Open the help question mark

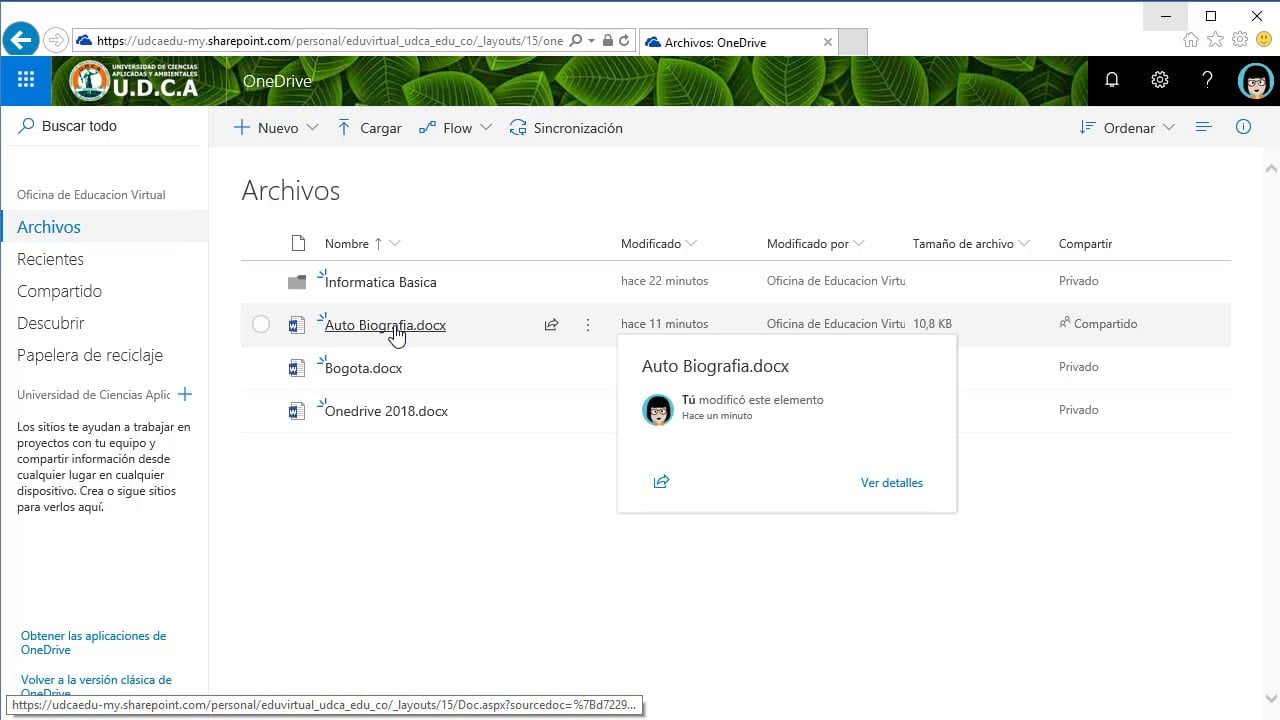pos(1207,80)
